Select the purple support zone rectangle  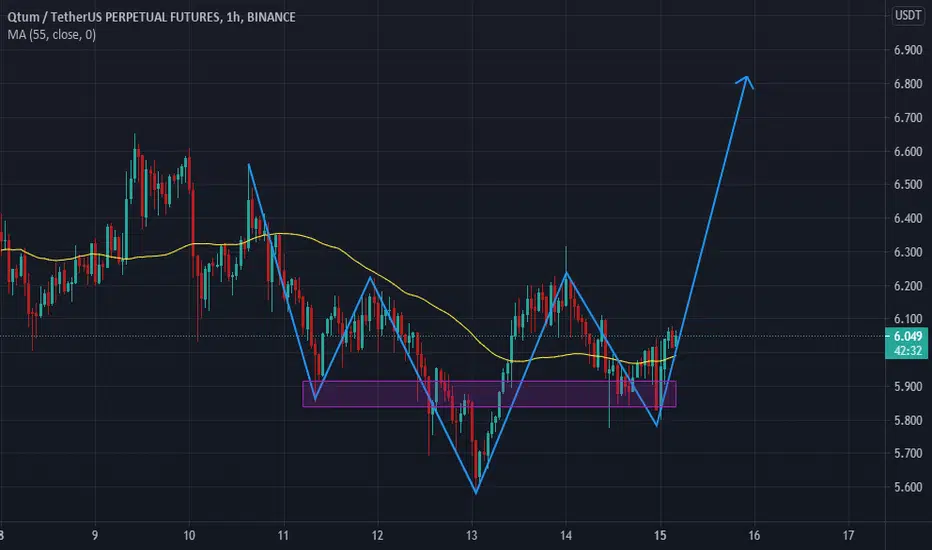pos(489,394)
